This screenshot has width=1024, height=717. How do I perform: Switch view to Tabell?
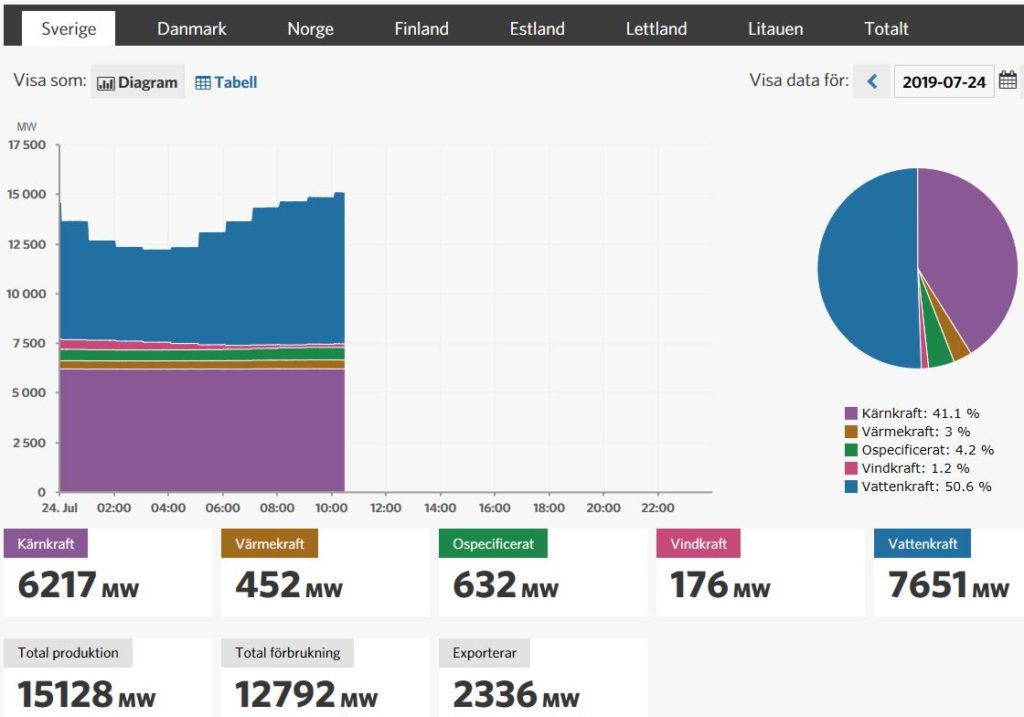pyautogui.click(x=226, y=83)
